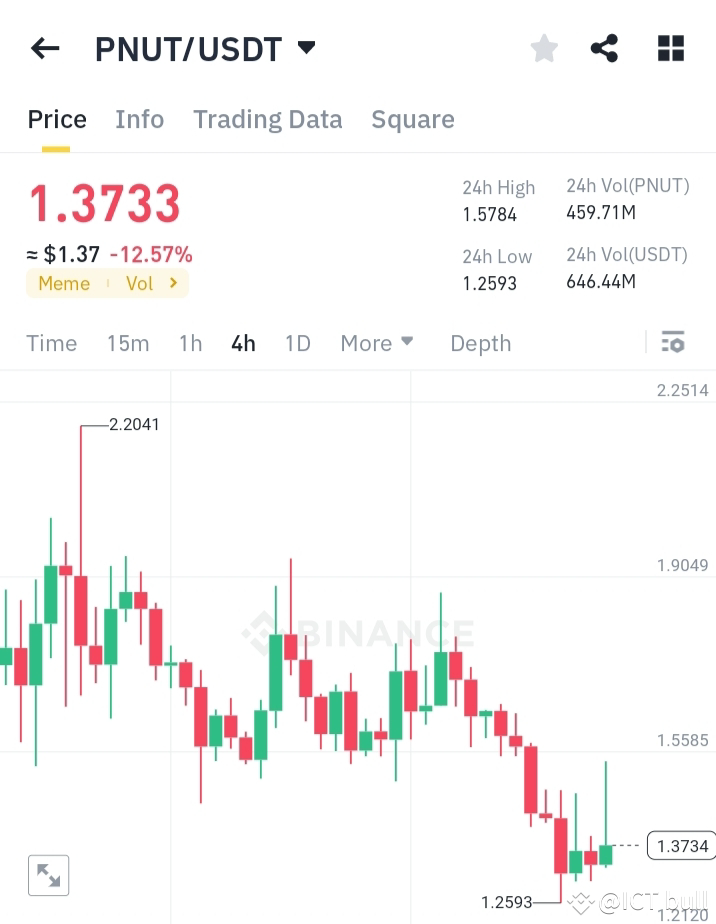Star PNUT/USDT as a favorite
716x924 pixels.
543,47
